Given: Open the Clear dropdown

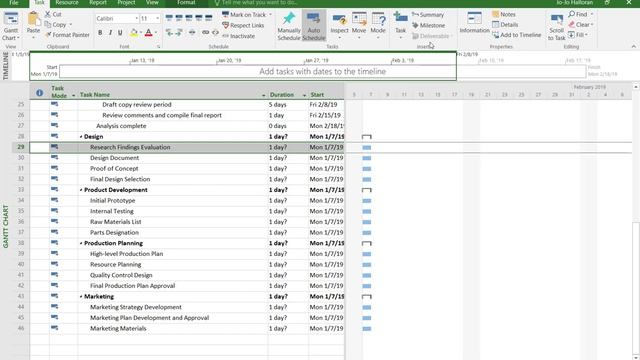Looking at the screenshot, I should coord(580,24).
